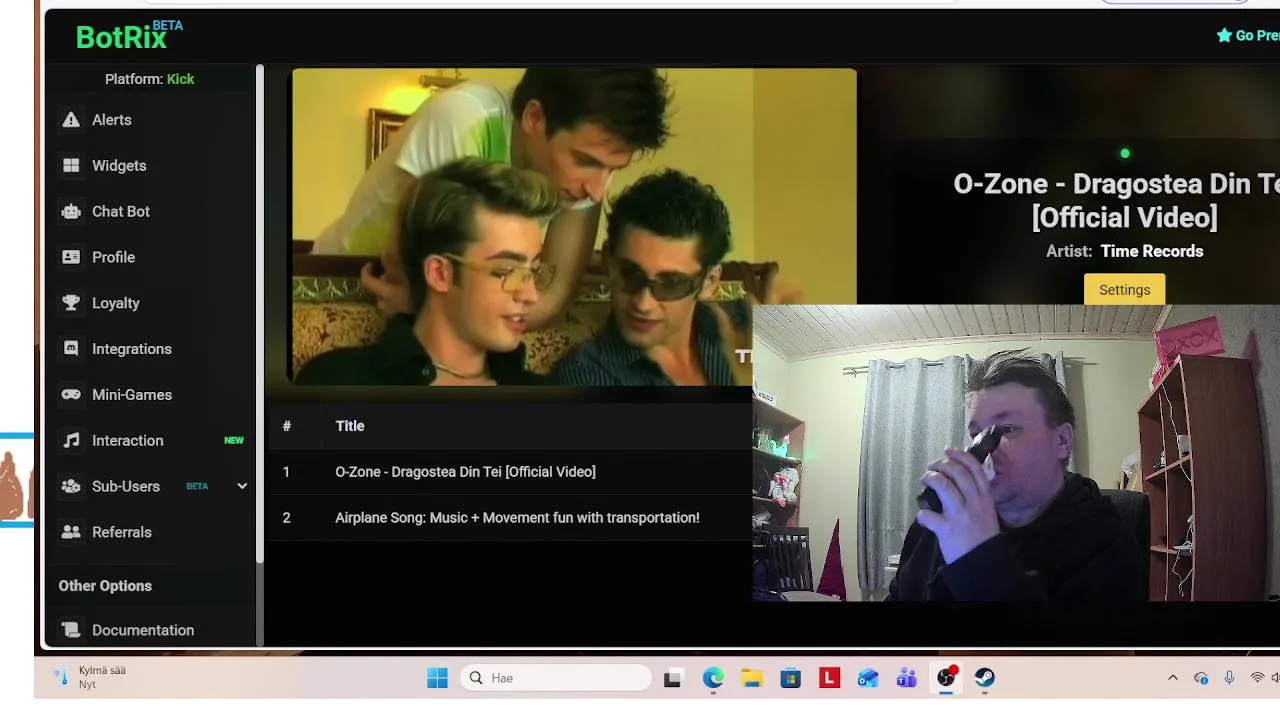Click the Go Premium star icon
The height and width of the screenshot is (720, 1280).
1224,36
